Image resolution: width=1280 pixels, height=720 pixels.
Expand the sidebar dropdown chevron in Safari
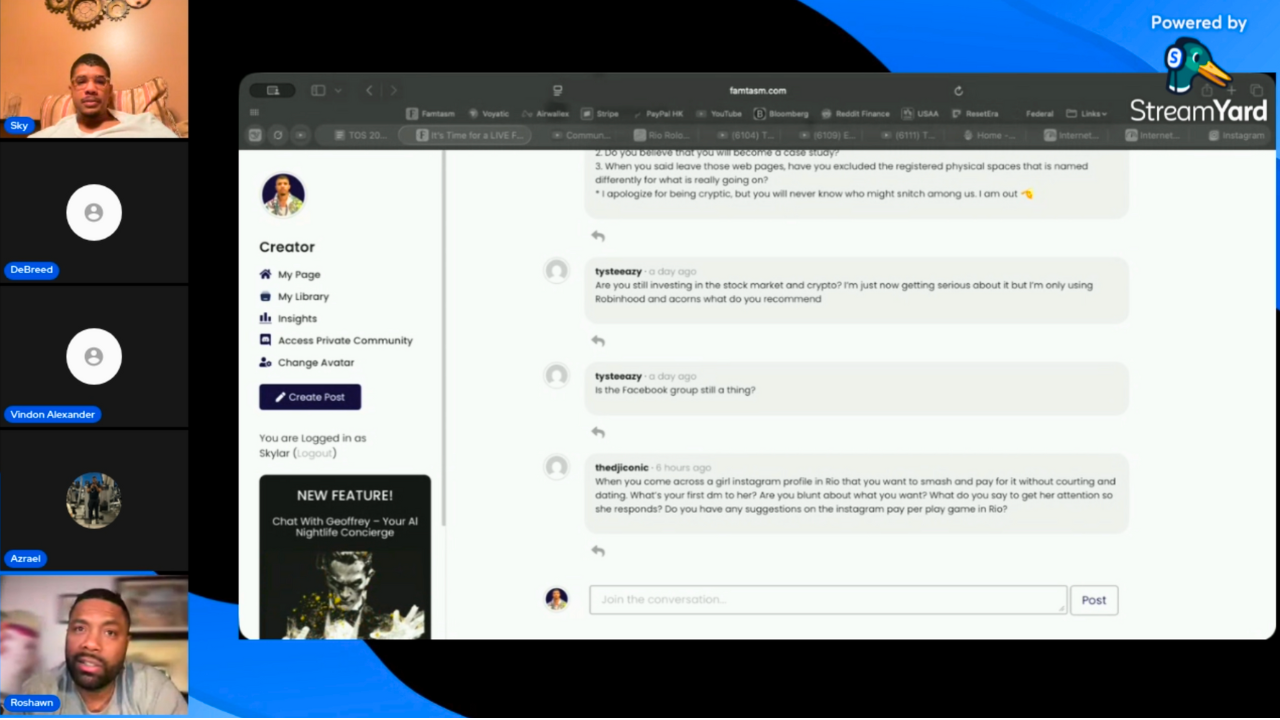pyautogui.click(x=338, y=91)
